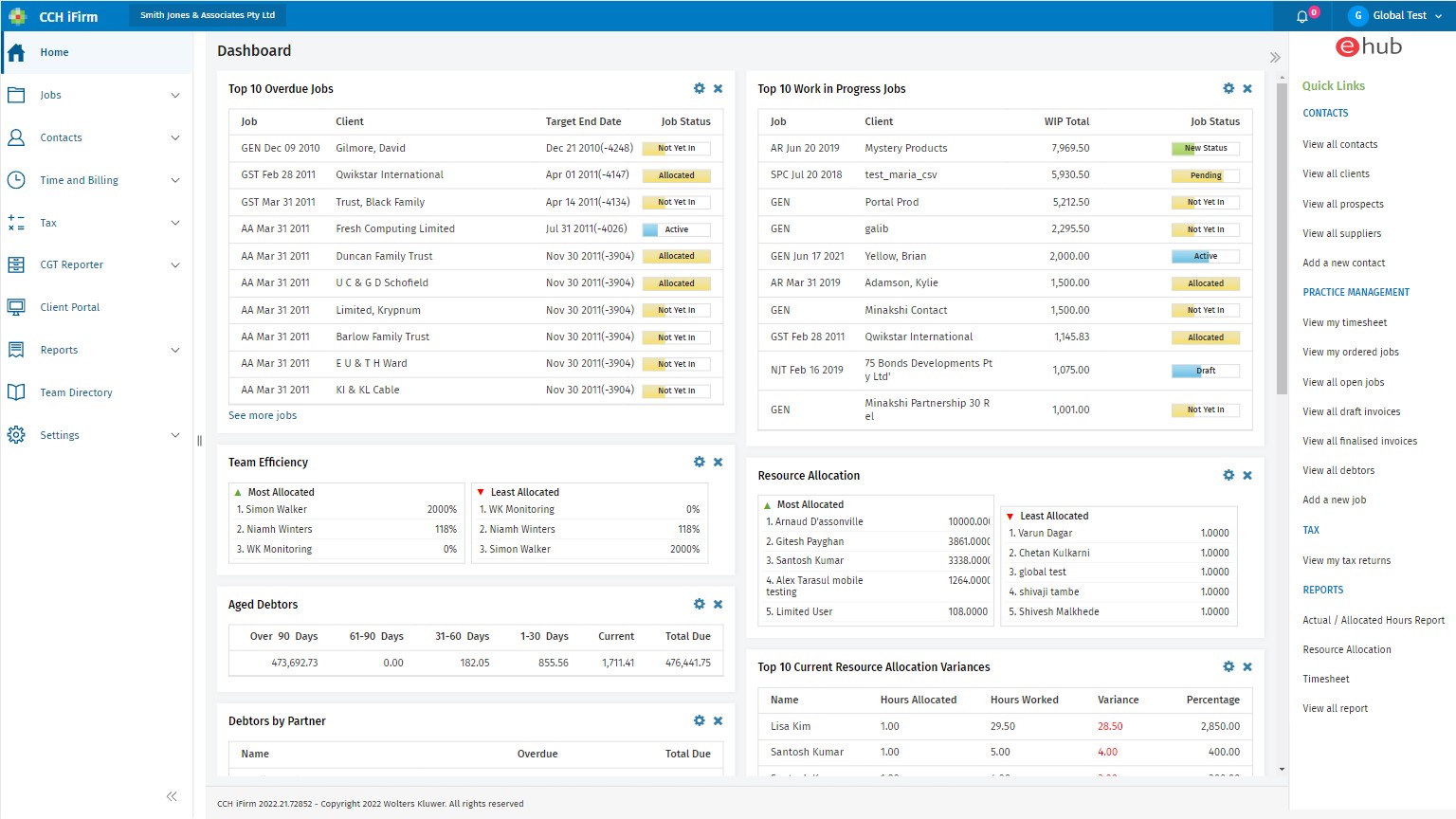Viewport: 1456px width, 819px height.
Task: Close the Debtors by Partner widget
Action: [x=718, y=720]
